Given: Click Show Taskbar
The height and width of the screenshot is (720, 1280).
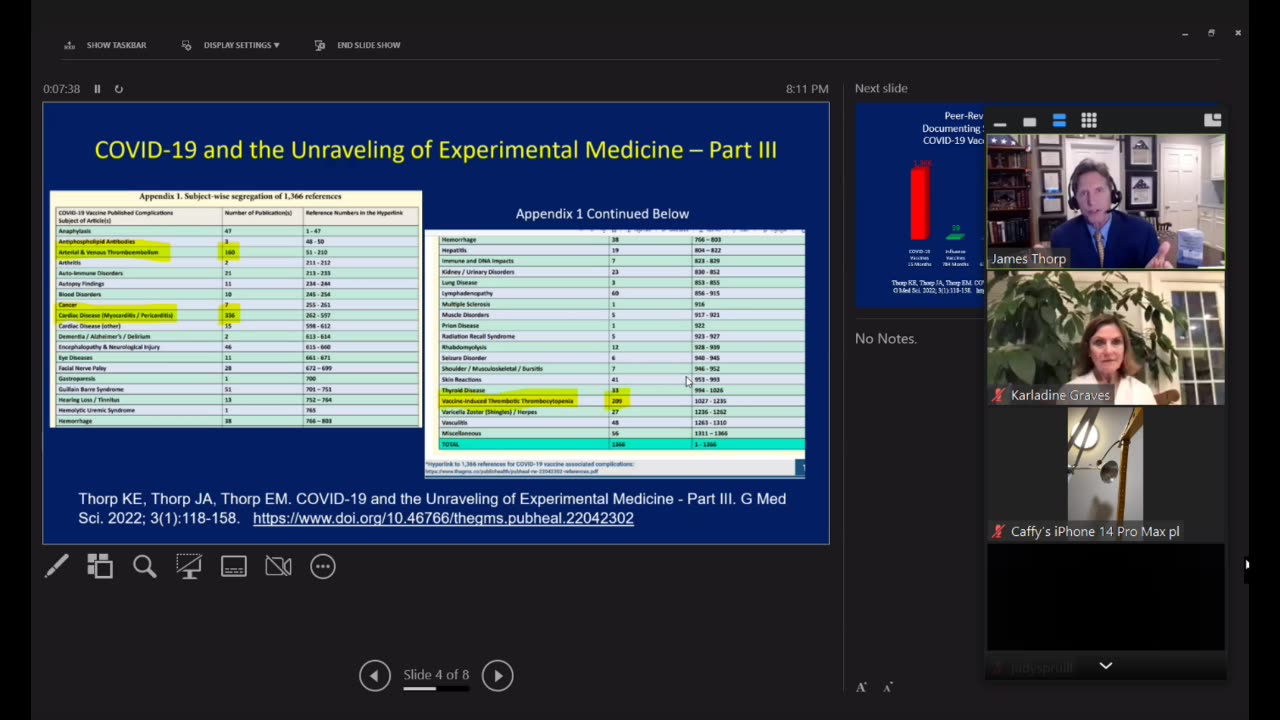Looking at the screenshot, I should point(105,45).
